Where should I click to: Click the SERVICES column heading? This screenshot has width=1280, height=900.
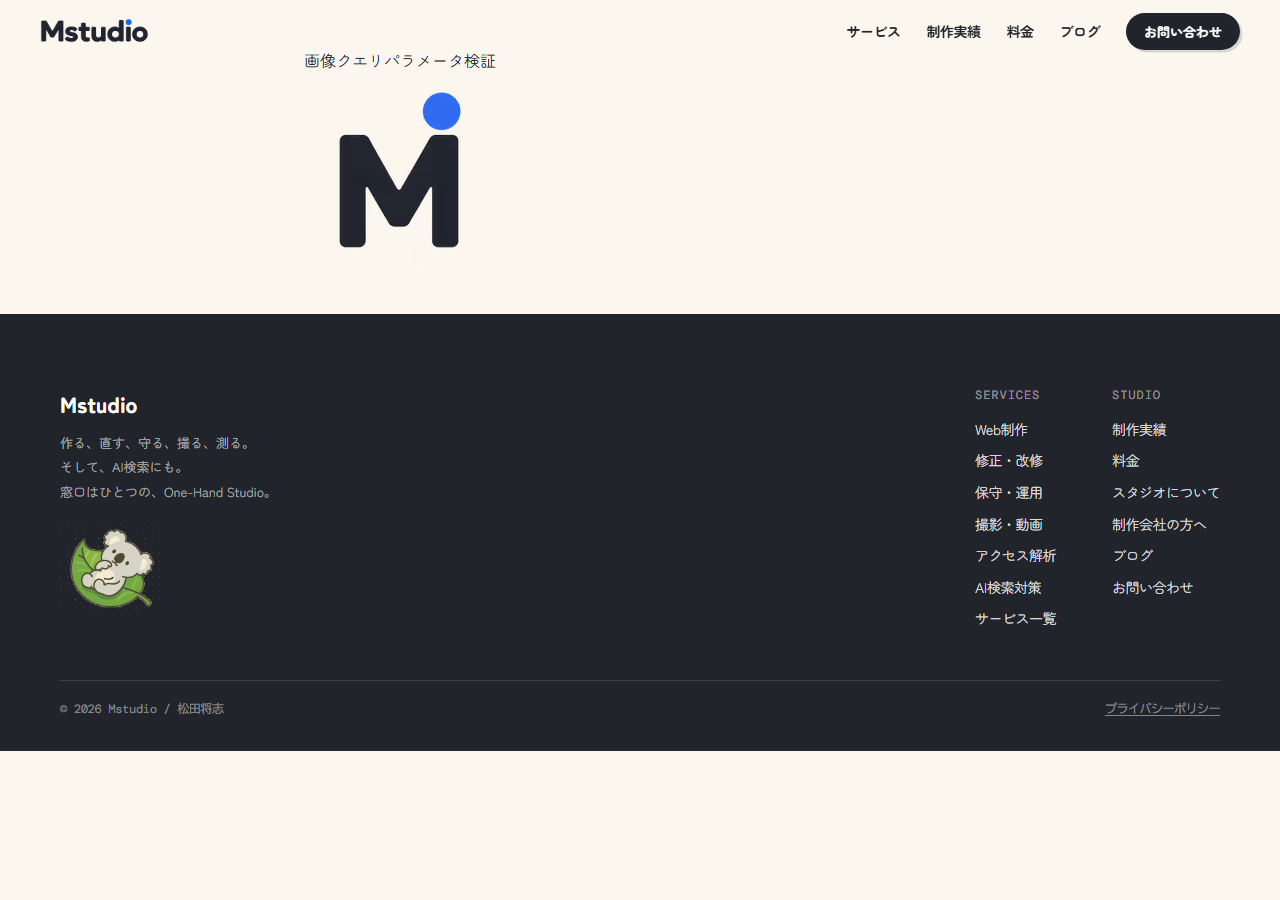point(1007,395)
